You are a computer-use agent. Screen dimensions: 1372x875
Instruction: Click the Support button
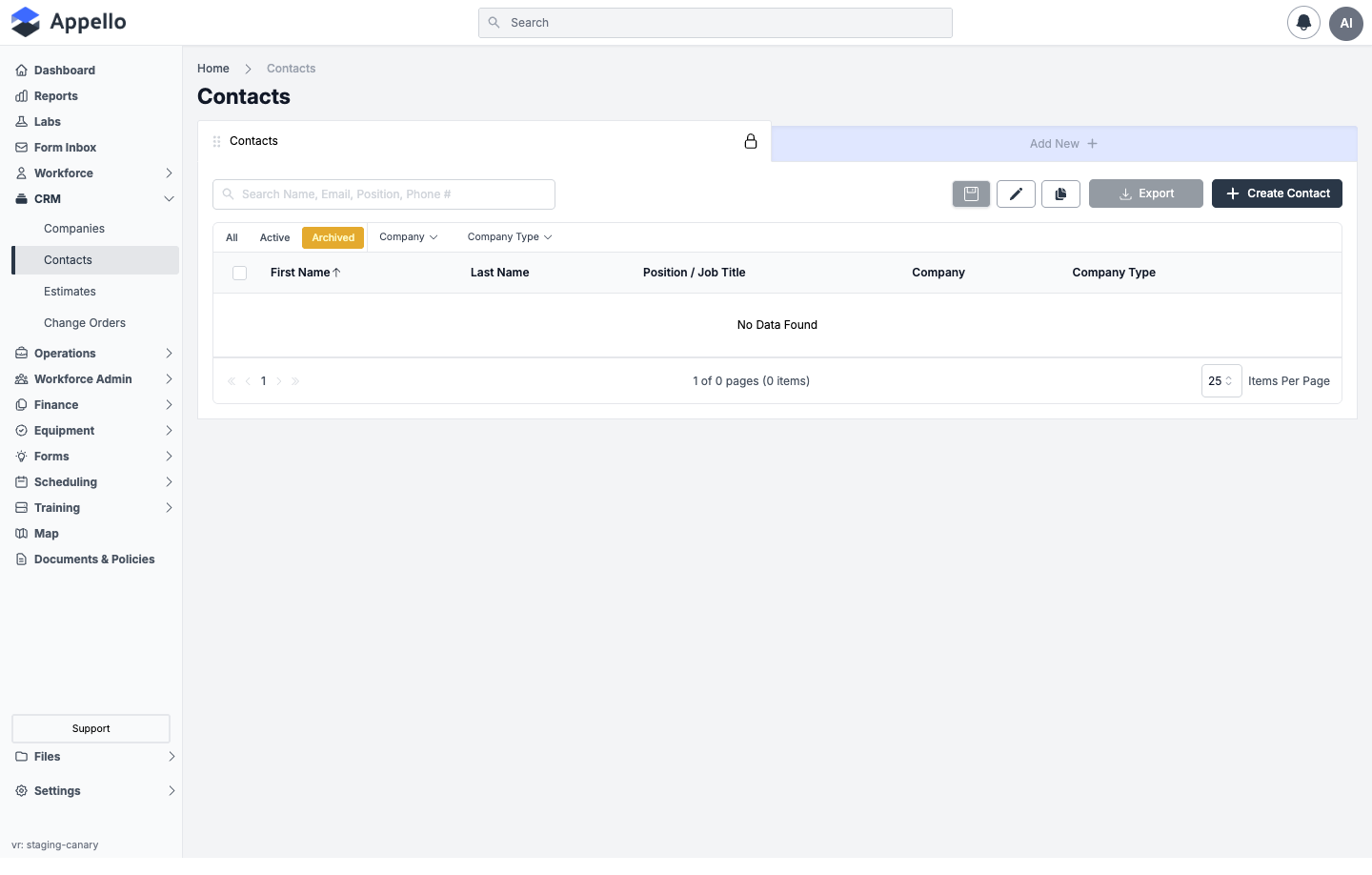[91, 729]
